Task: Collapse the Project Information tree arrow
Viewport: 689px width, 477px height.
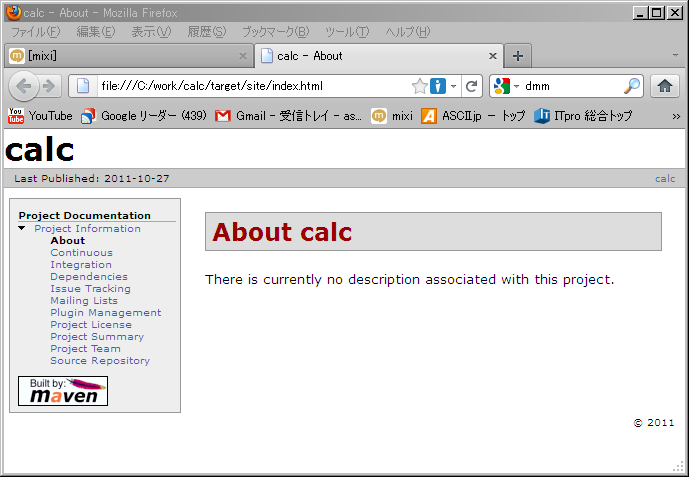Action: [x=22, y=228]
